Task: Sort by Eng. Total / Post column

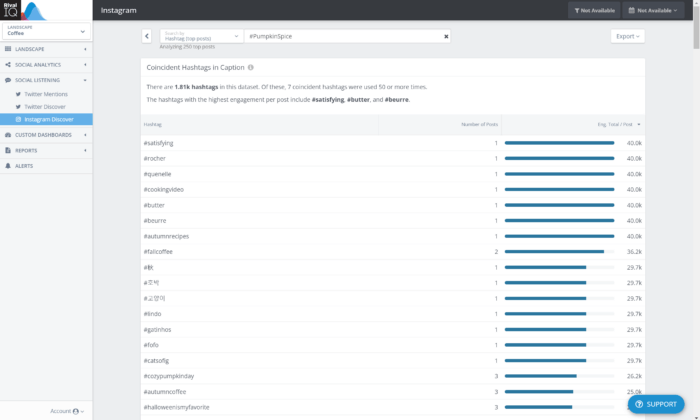Action: [x=617, y=124]
